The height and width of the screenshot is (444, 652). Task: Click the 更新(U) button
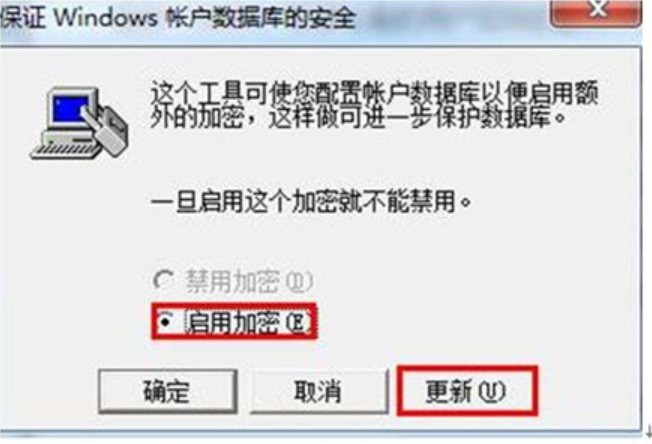pos(467,391)
